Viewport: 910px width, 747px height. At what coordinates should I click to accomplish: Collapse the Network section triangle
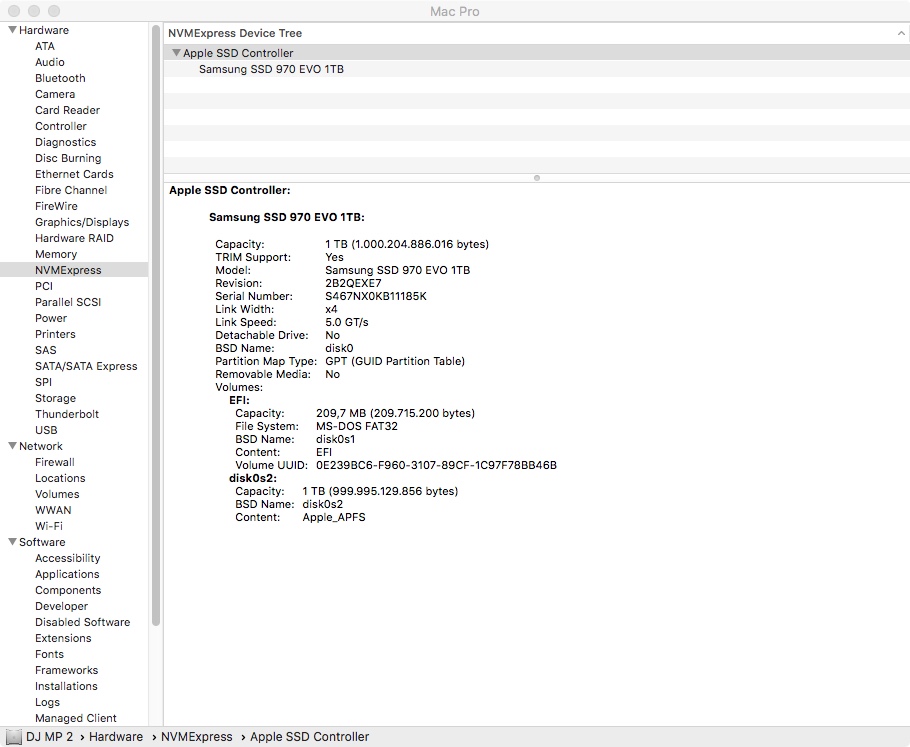click(x=12, y=446)
